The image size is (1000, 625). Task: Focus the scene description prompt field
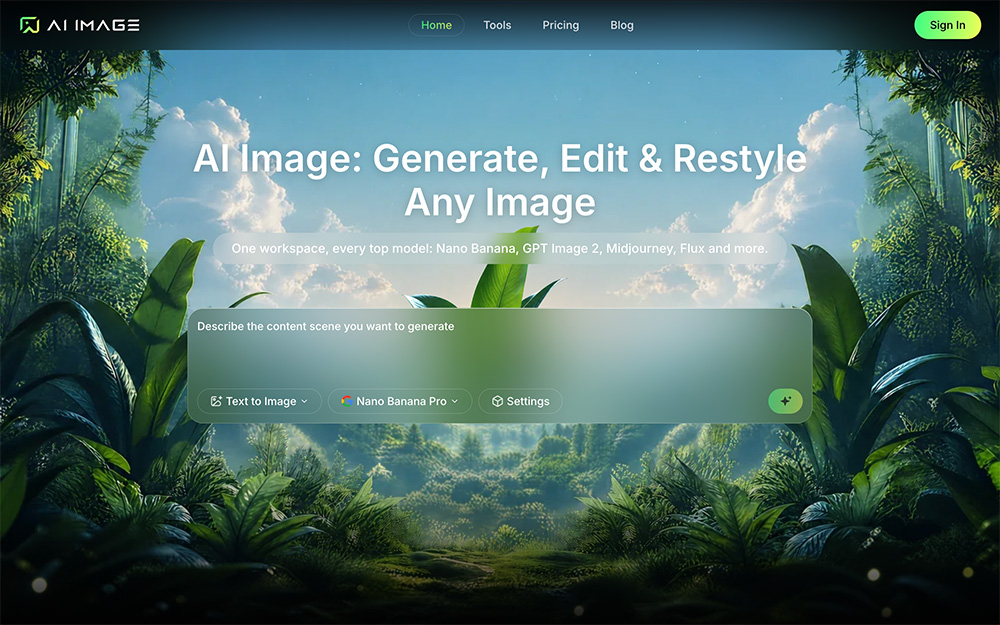(x=499, y=348)
